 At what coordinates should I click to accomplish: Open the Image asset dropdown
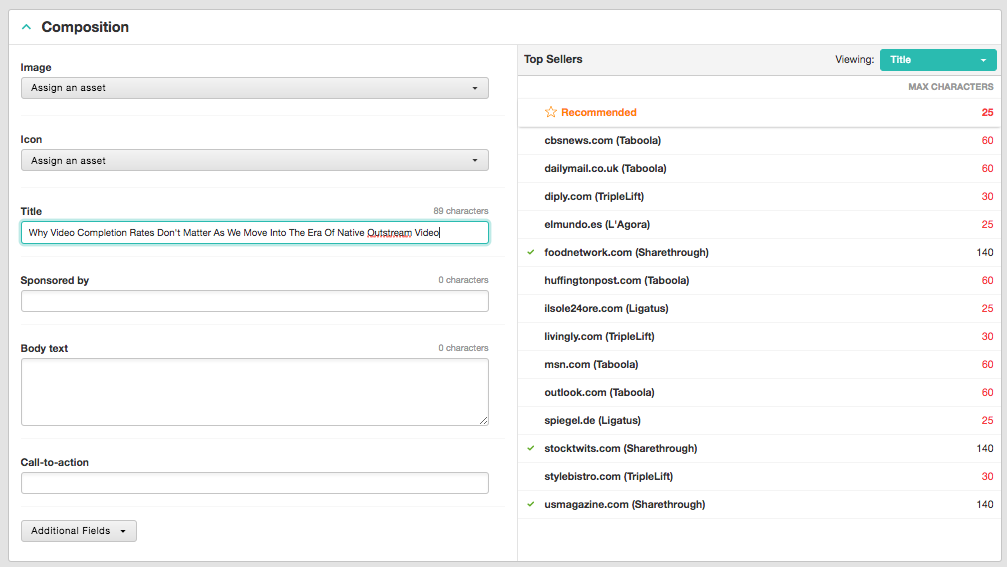click(x=254, y=88)
